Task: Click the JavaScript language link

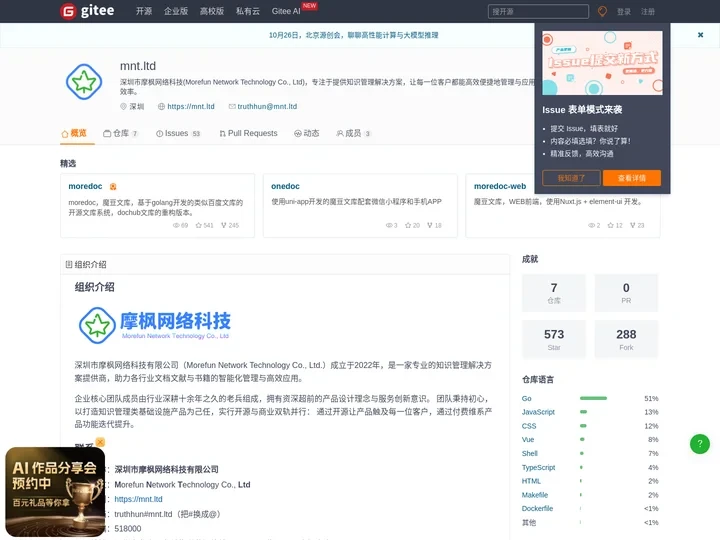Action: pos(538,412)
